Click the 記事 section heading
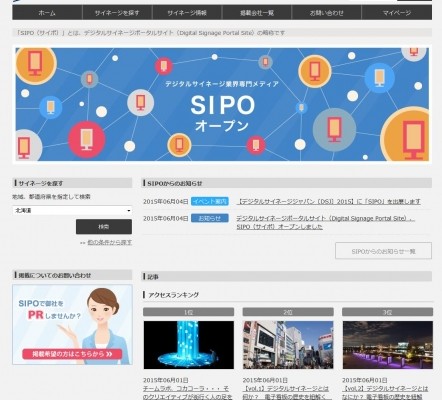The width and height of the screenshot is (442, 400). [287, 276]
